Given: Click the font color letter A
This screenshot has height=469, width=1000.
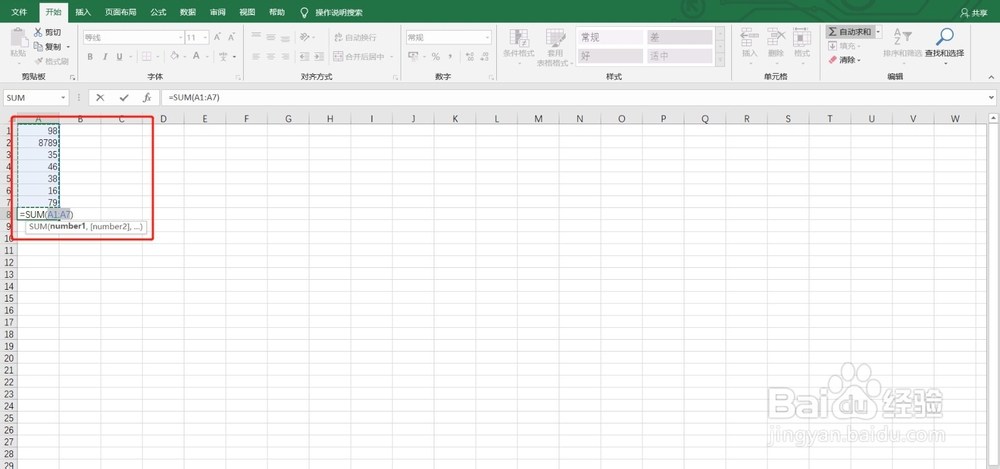Looking at the screenshot, I should (x=196, y=57).
